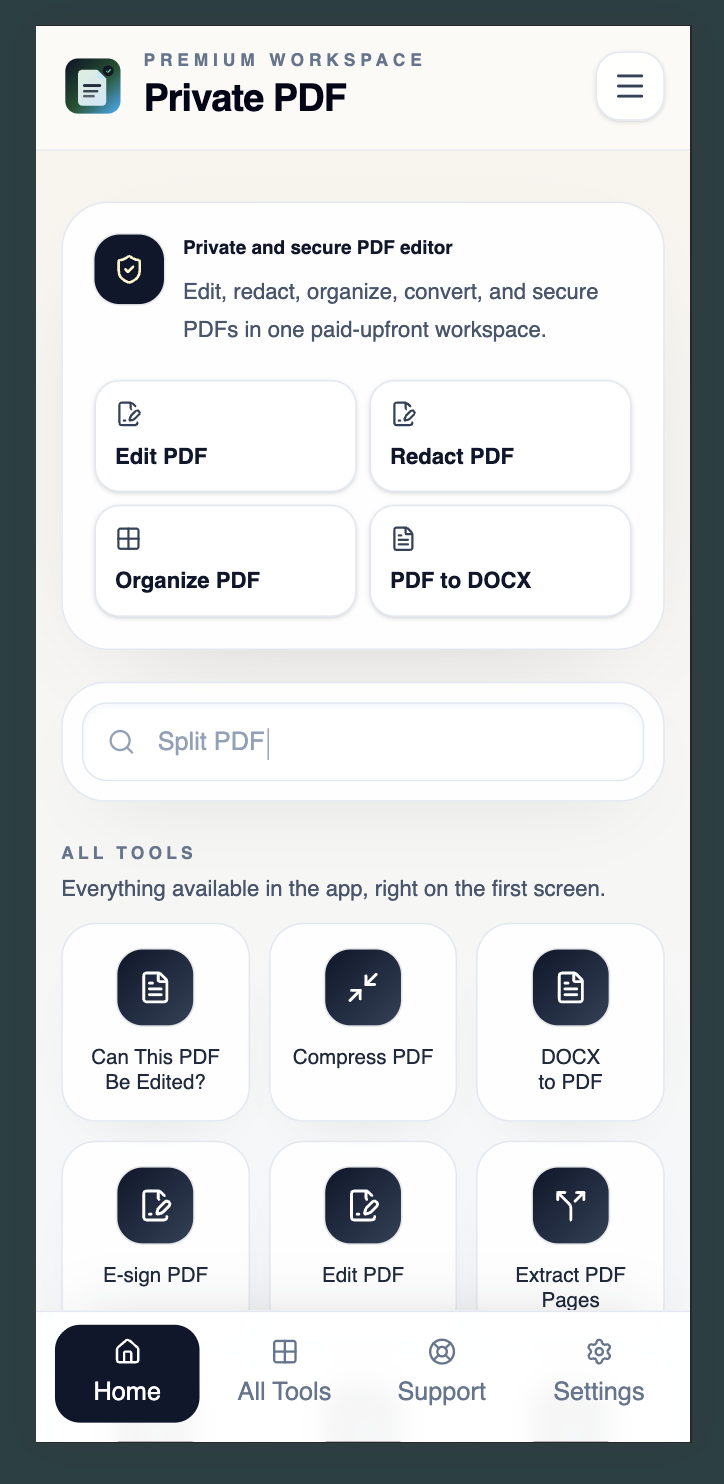The height and width of the screenshot is (1484, 724).
Task: Click the Private PDF title heading
Action: pyautogui.click(x=245, y=98)
